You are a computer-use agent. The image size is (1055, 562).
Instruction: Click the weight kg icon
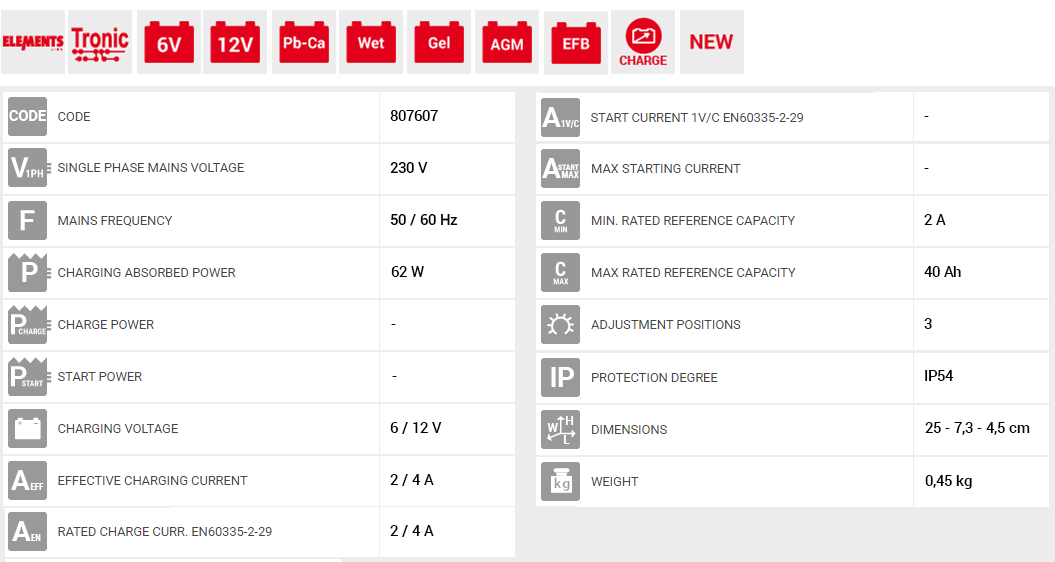560,481
